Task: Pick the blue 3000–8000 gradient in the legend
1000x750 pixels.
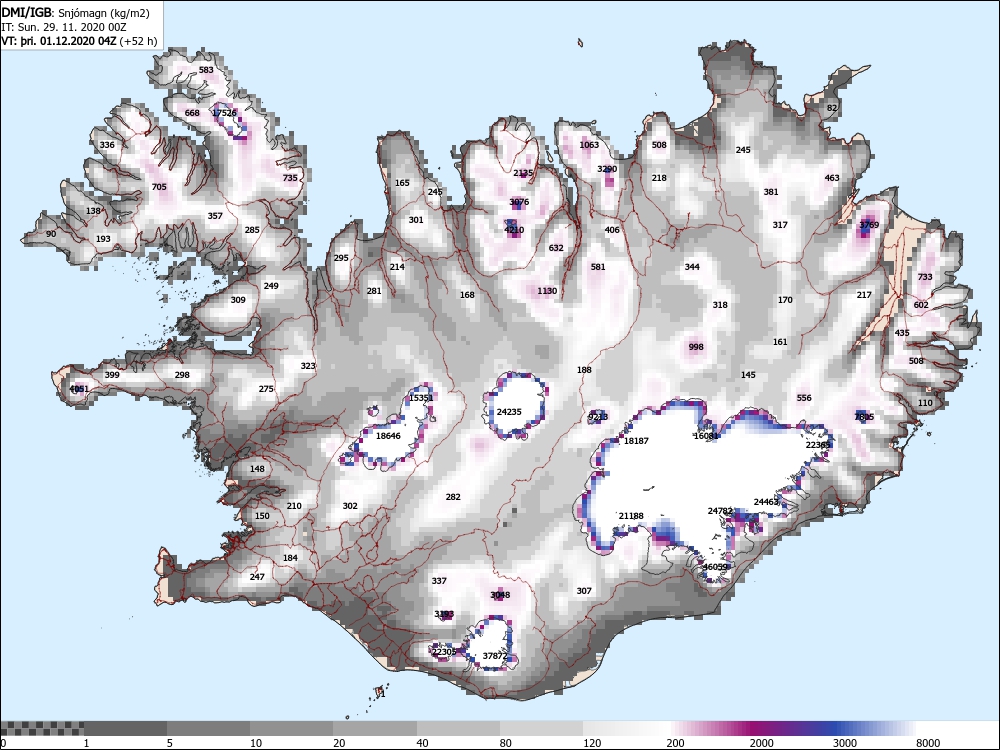Action: (x=875, y=728)
